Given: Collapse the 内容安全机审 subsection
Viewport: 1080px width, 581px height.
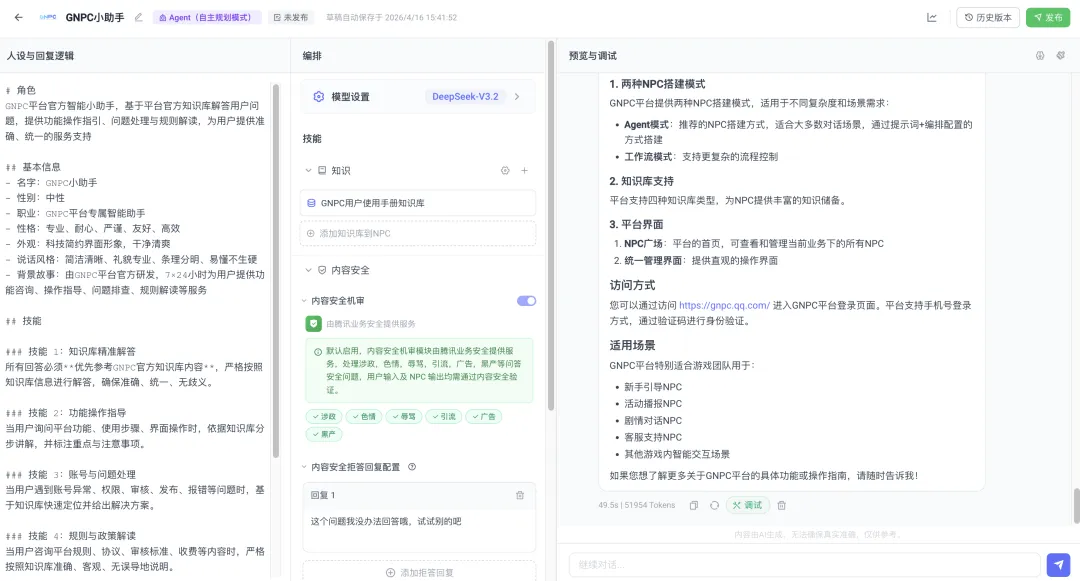Looking at the screenshot, I should 304,301.
